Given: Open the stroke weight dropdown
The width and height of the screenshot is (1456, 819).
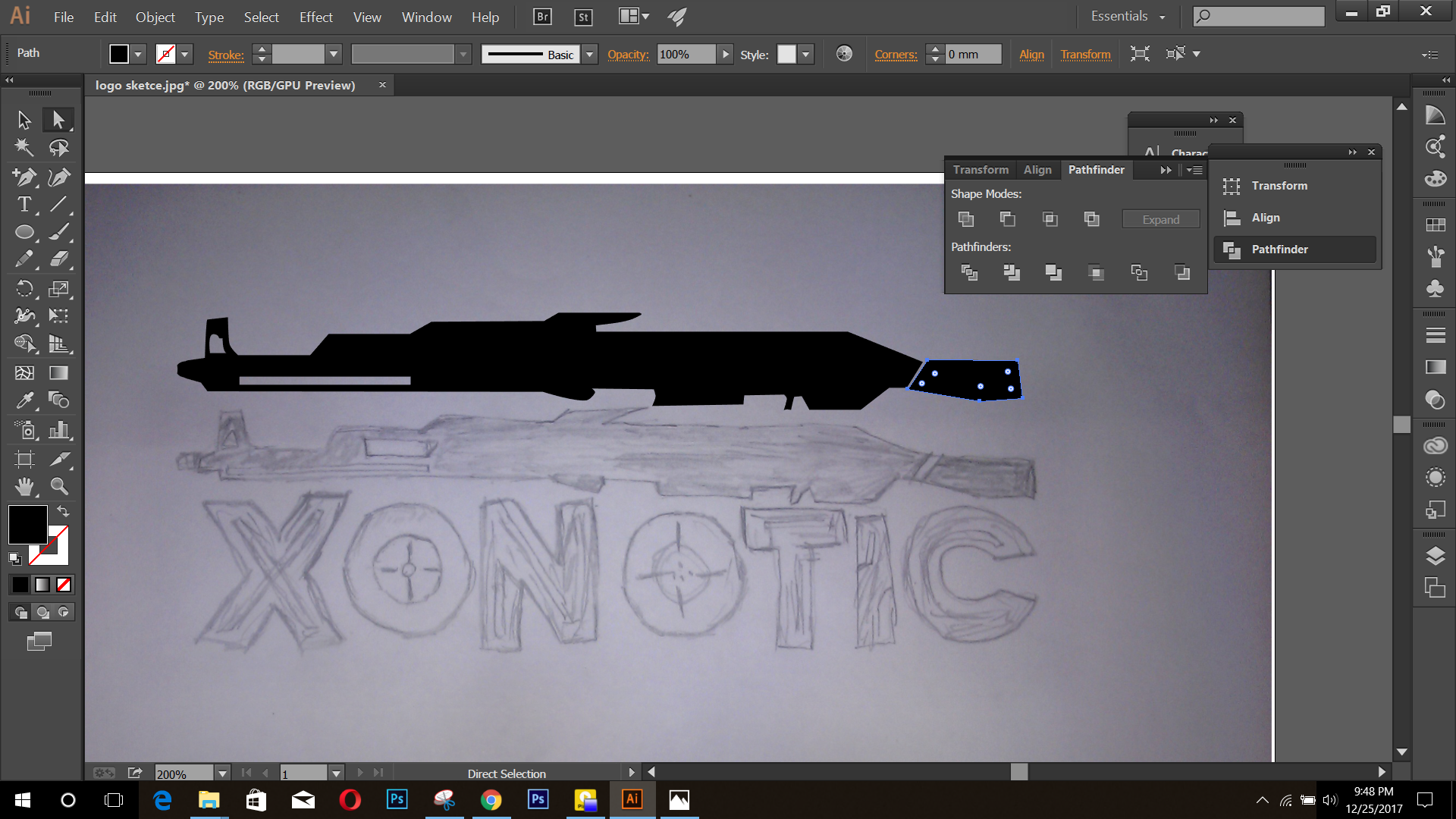Looking at the screenshot, I should coord(333,55).
